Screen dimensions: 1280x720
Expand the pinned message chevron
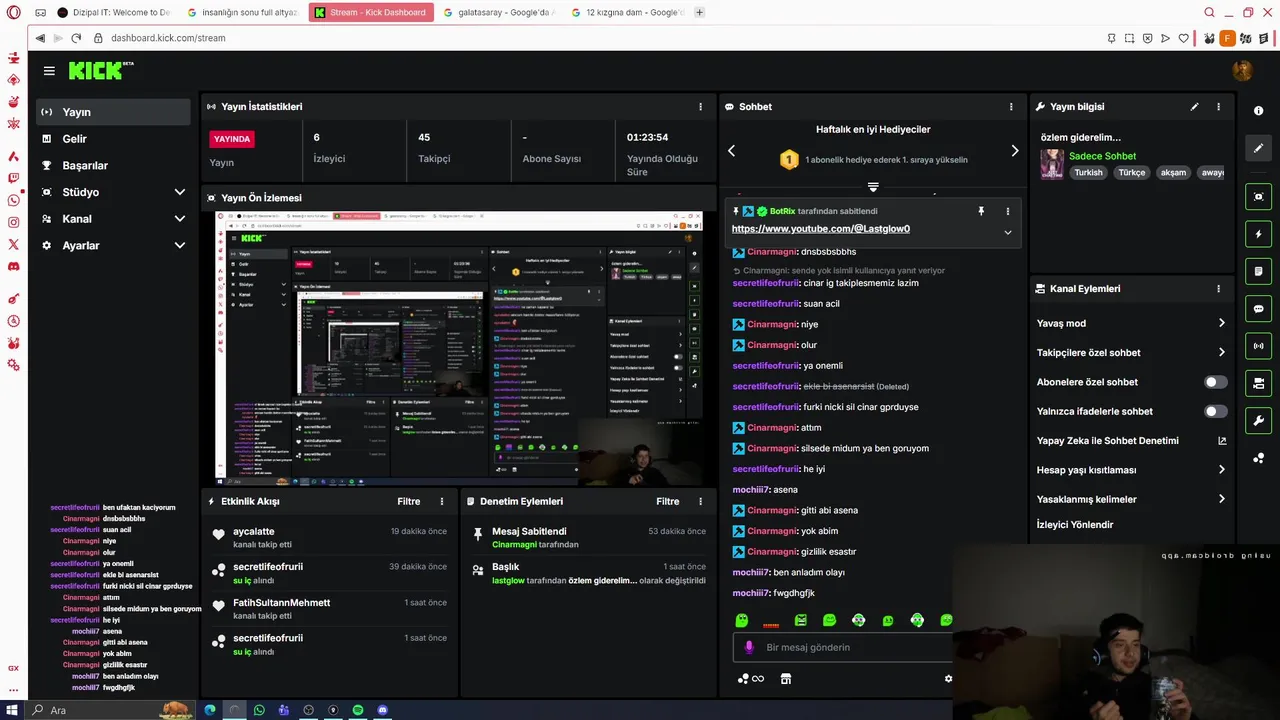(1007, 232)
